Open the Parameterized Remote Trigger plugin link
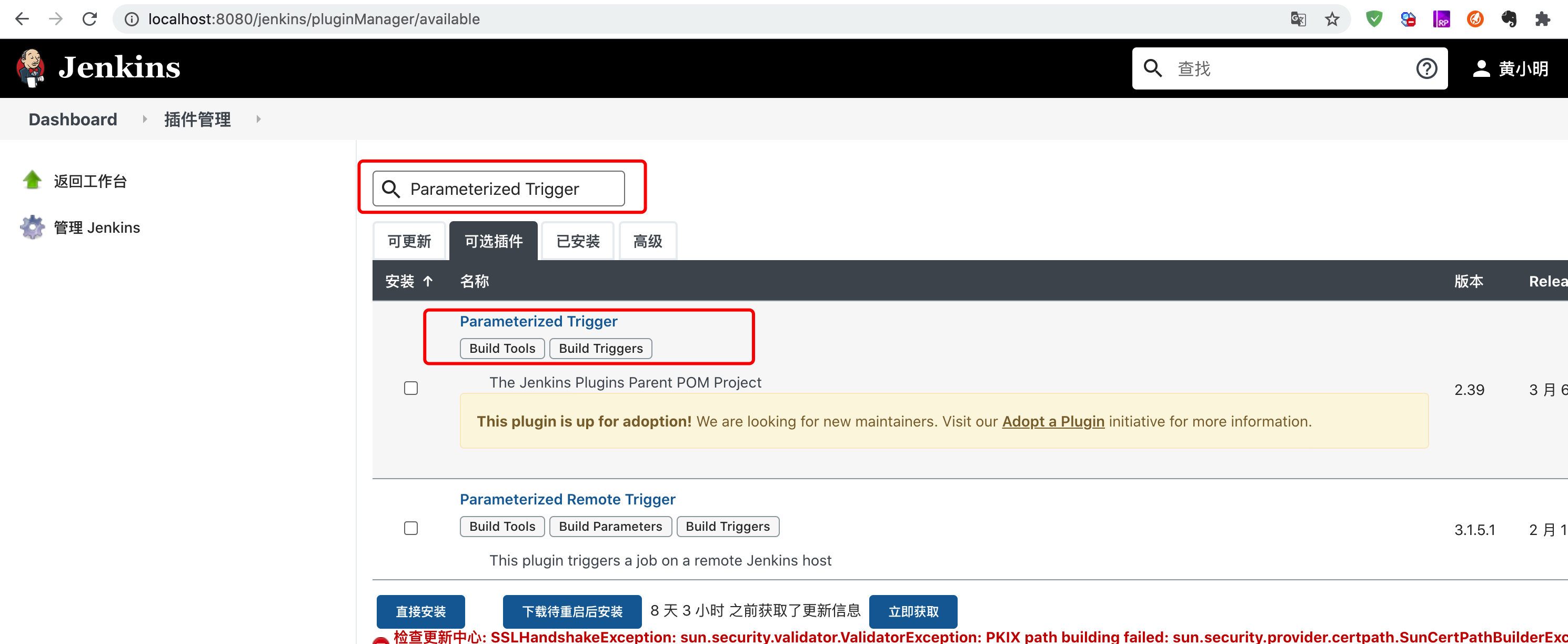Image resolution: width=1568 pixels, height=644 pixels. coord(567,499)
